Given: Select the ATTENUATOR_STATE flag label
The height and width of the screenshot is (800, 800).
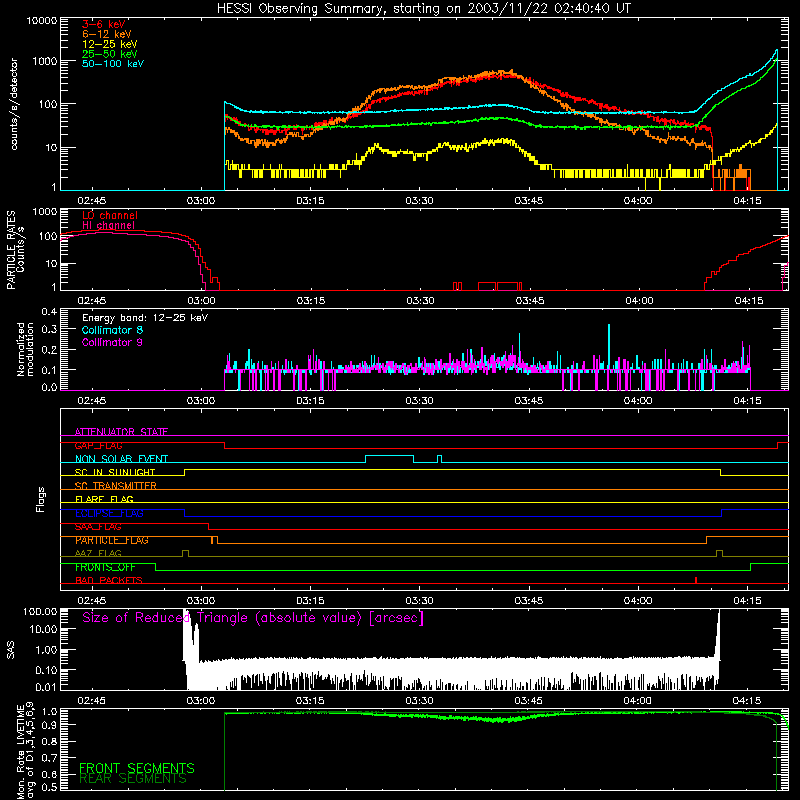Looking at the screenshot, I should [121, 432].
